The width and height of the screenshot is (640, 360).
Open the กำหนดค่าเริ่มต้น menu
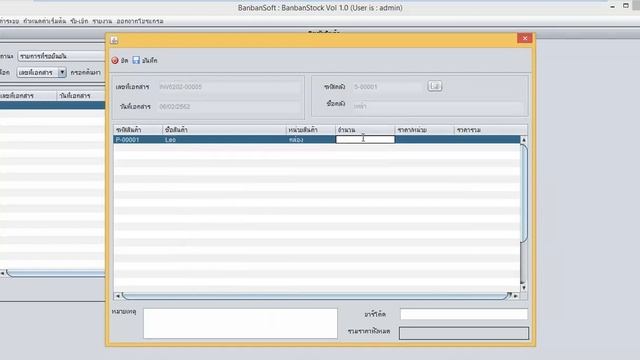point(44,21)
